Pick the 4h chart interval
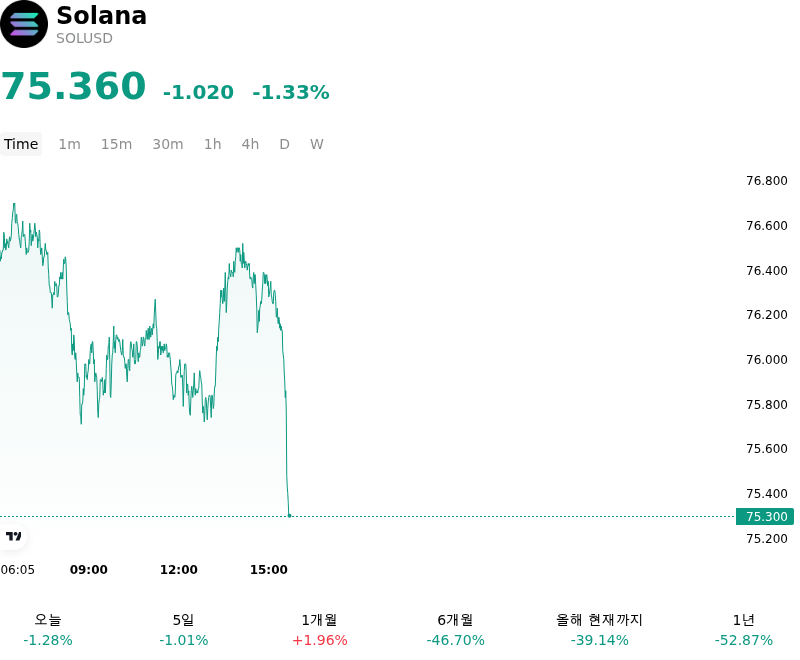The height and width of the screenshot is (660, 800). click(250, 144)
